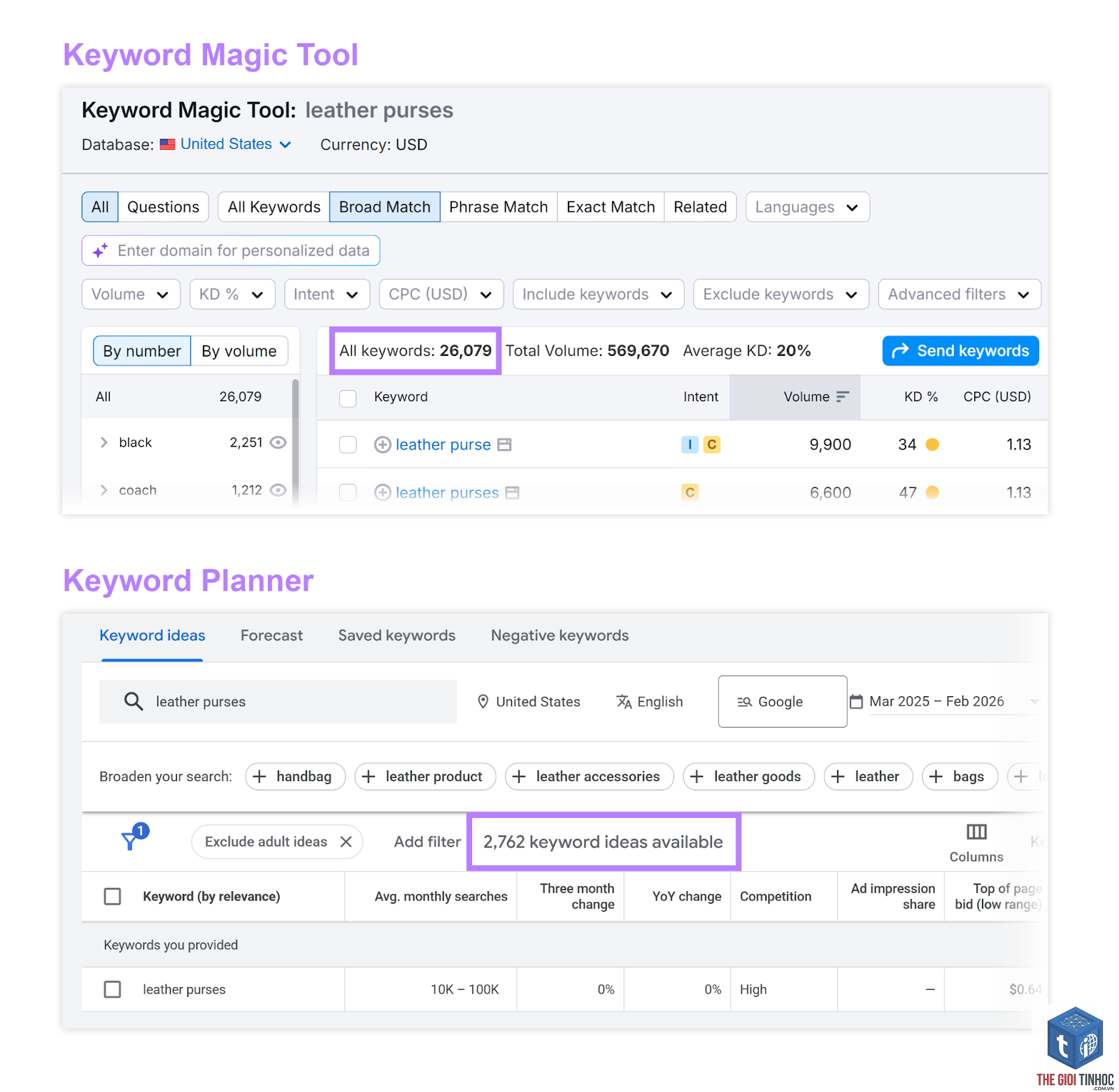This screenshot has height=1092, width=1119.
Task: Open the Languages dropdown
Action: point(808,207)
